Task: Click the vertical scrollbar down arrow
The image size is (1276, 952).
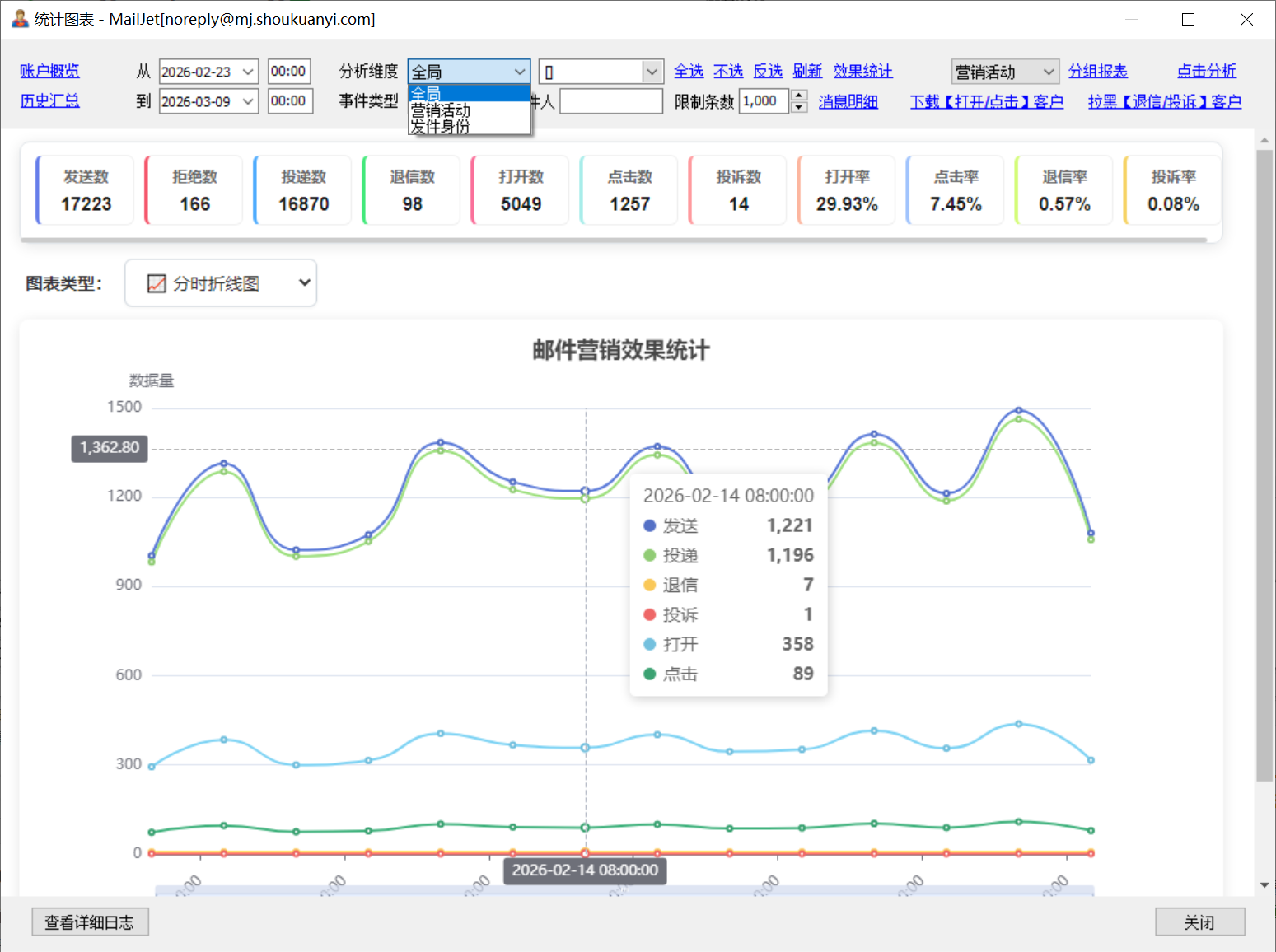Action: 1264,885
